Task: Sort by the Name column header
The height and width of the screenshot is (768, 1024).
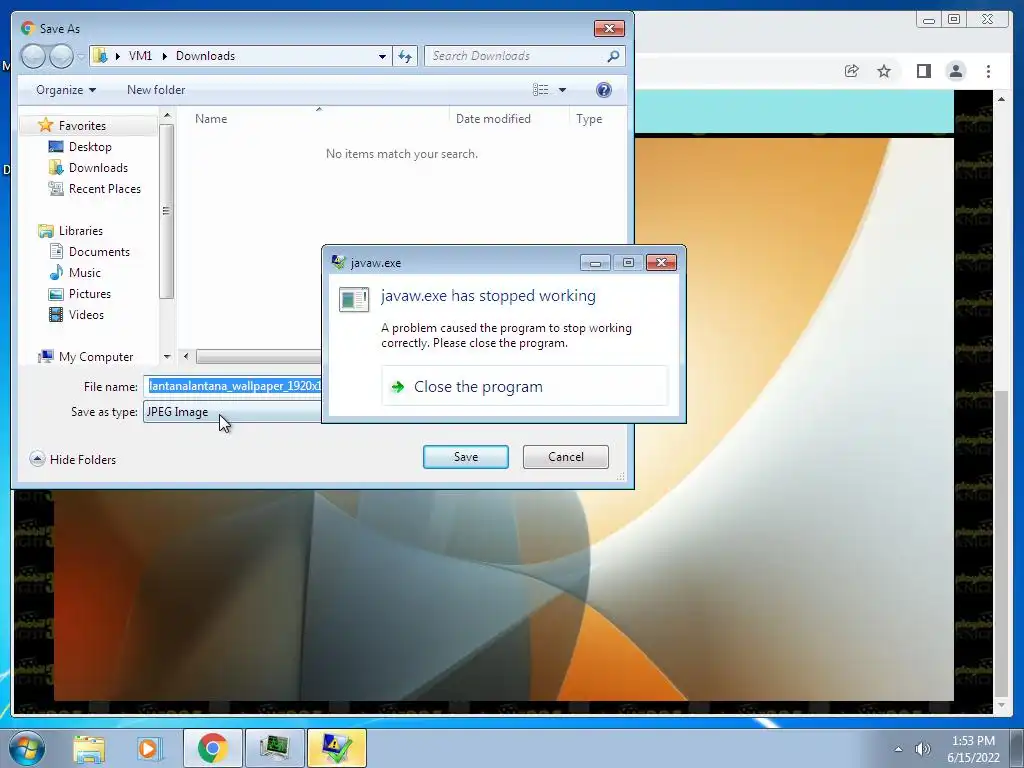Action: pos(319,119)
